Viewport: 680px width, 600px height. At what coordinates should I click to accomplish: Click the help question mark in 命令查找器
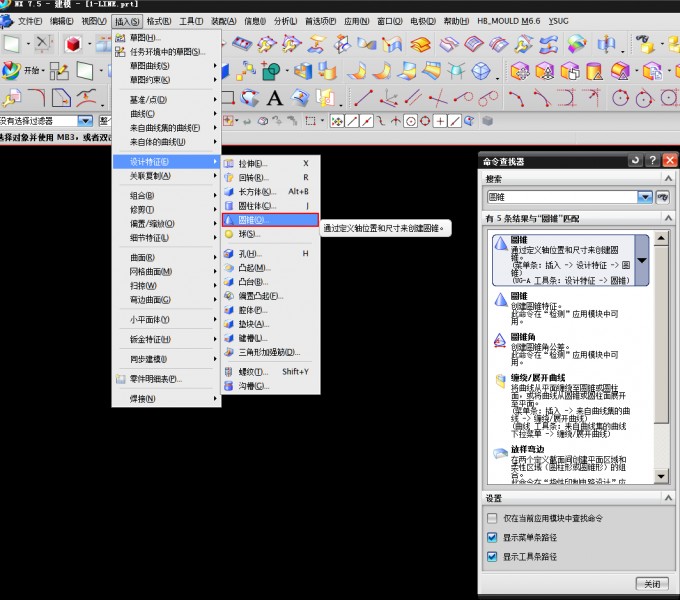pos(652,160)
